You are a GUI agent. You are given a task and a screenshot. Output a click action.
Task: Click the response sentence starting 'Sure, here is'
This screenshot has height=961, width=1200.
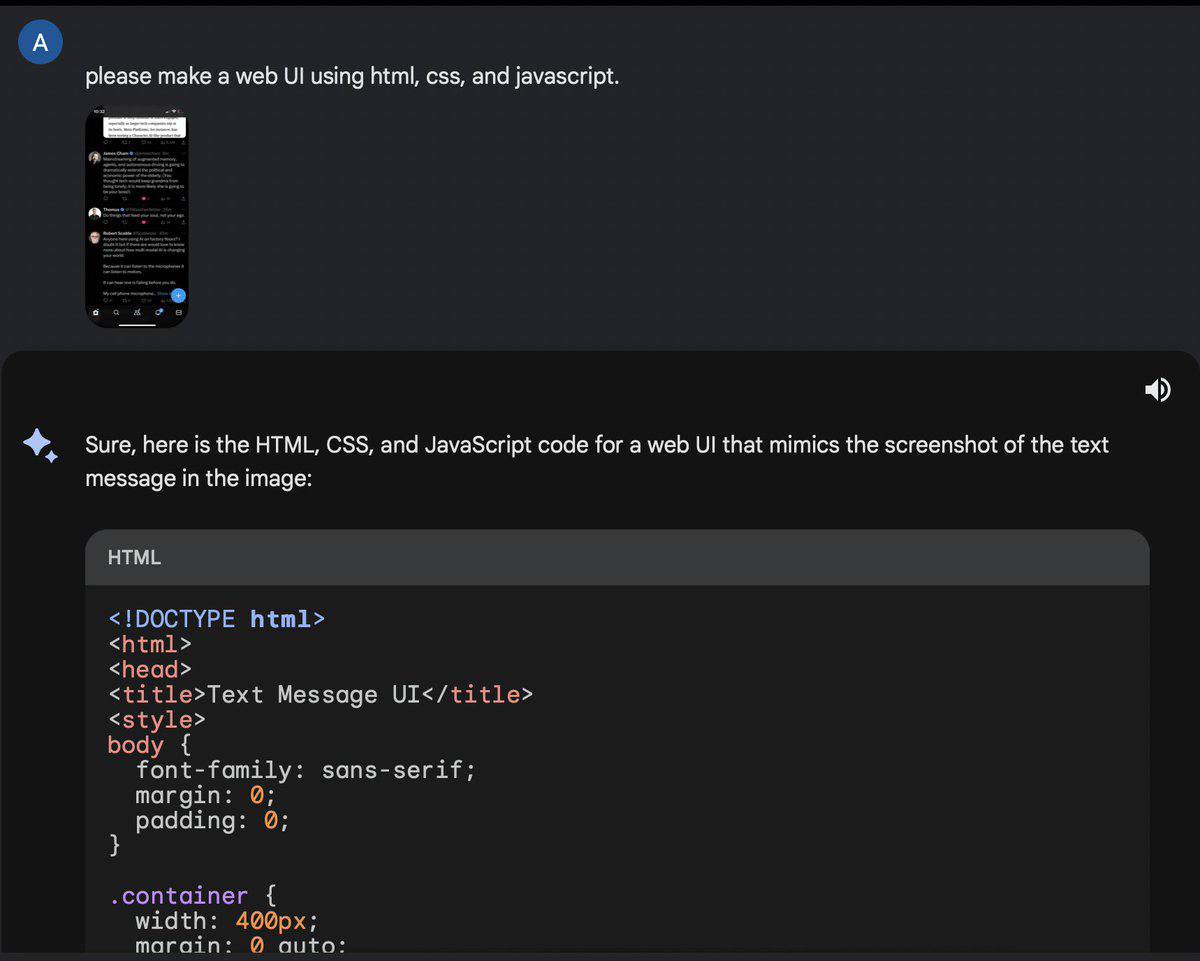597,461
